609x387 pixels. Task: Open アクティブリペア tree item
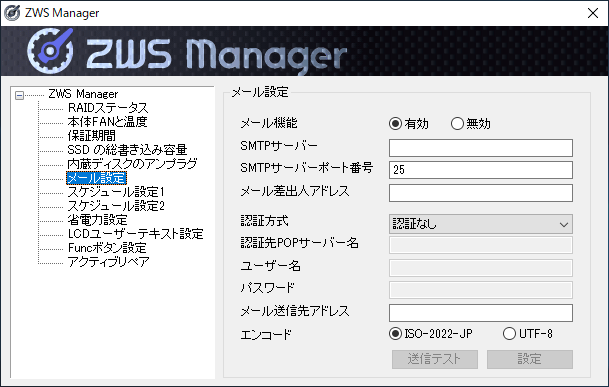pyautogui.click(x=108, y=261)
